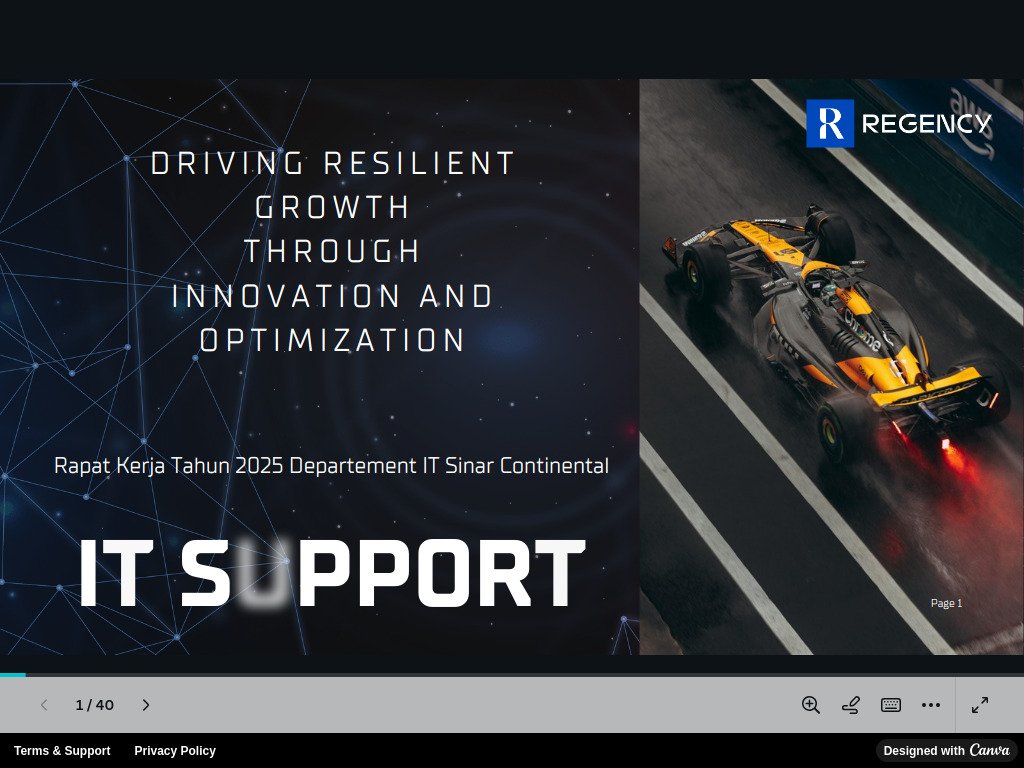Enter fullscreen presentation mode
The image size is (1024, 768).
pyautogui.click(x=980, y=705)
